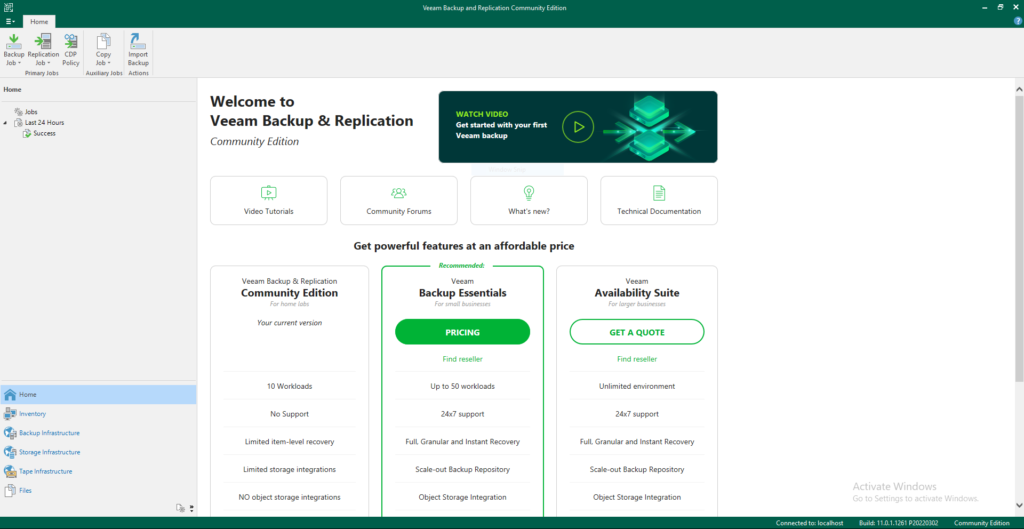
Task: Click the "Unlimited environment" text
Action: coord(637,386)
